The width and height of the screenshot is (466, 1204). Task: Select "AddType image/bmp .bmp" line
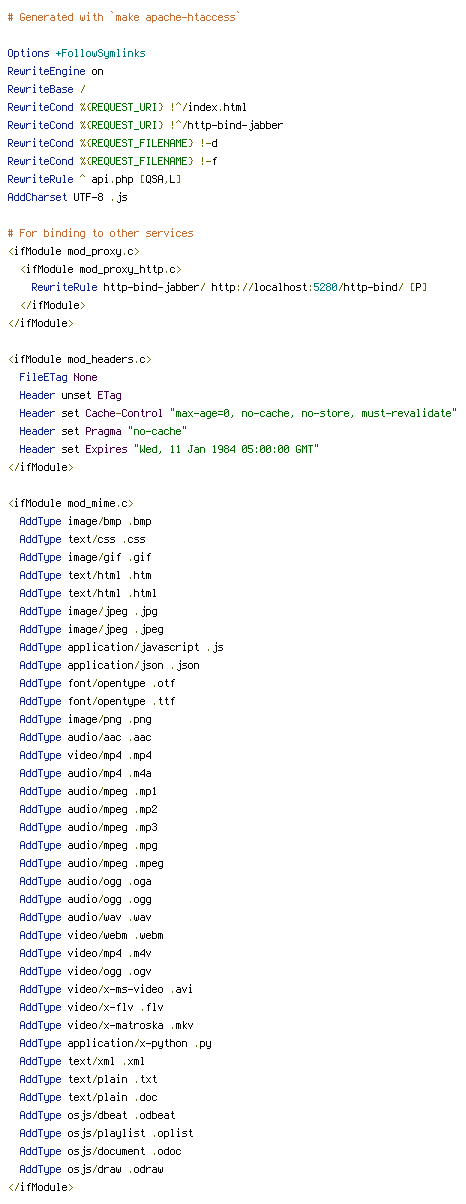pos(85,521)
